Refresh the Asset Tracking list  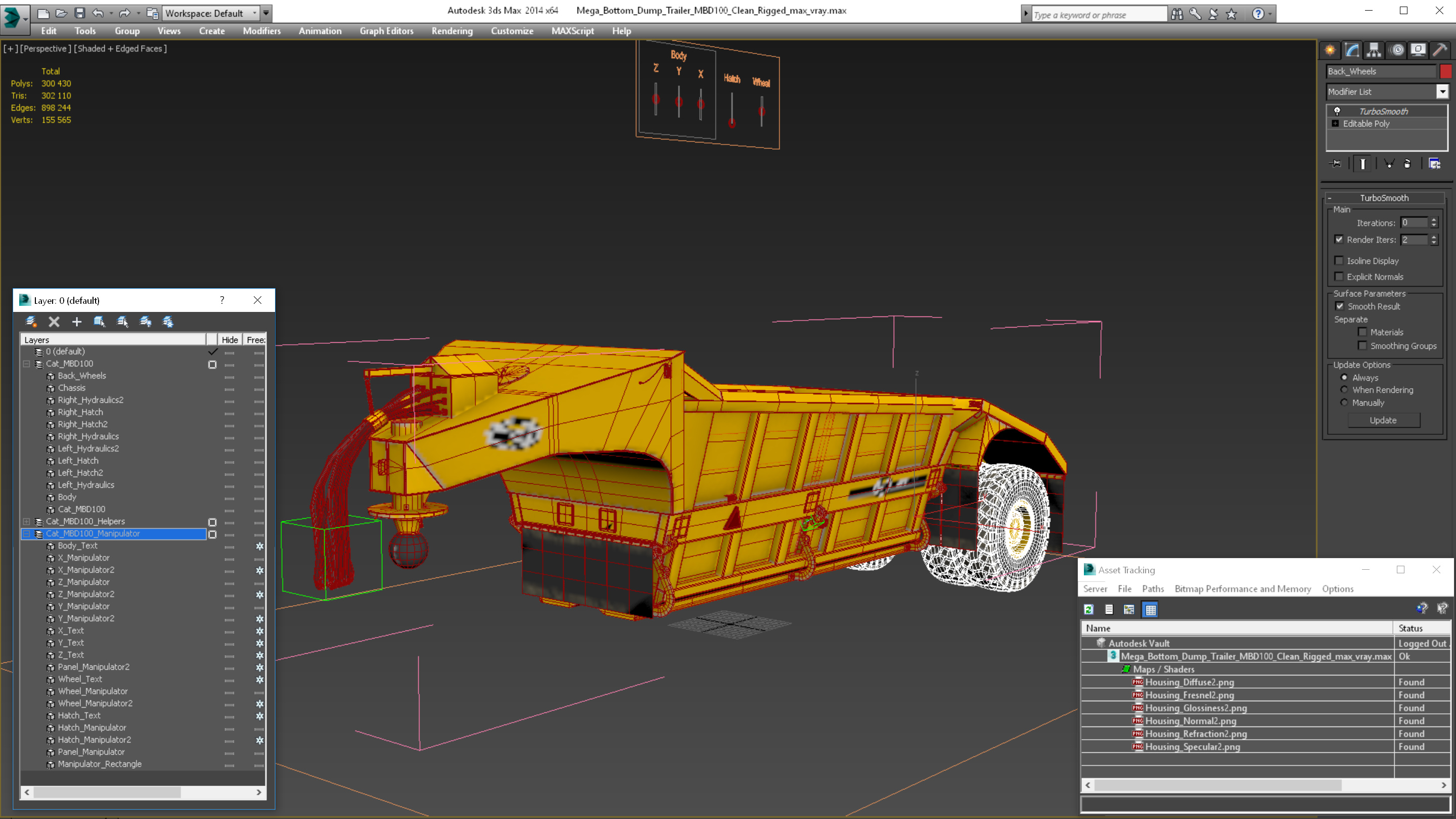point(1088,609)
